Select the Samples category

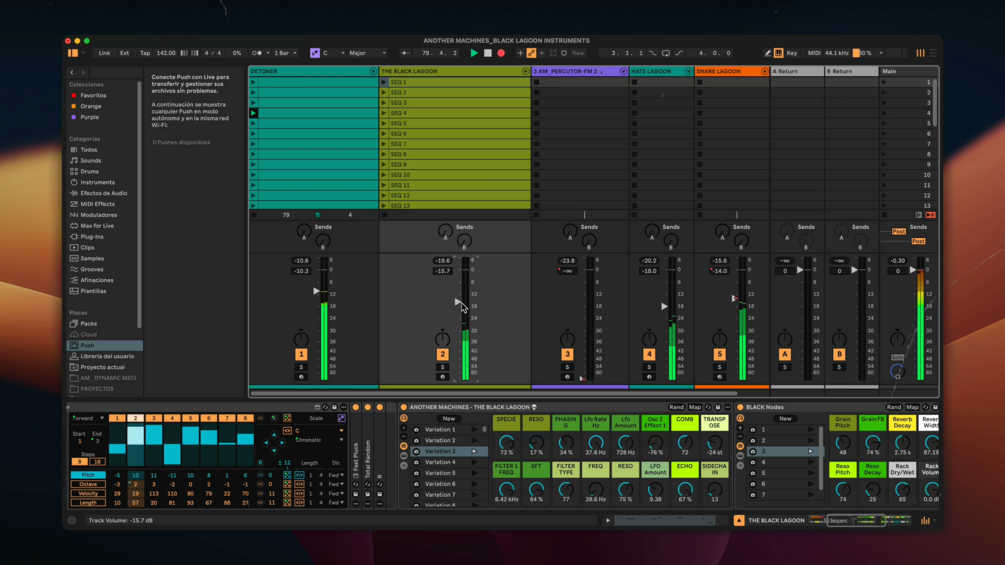point(92,258)
